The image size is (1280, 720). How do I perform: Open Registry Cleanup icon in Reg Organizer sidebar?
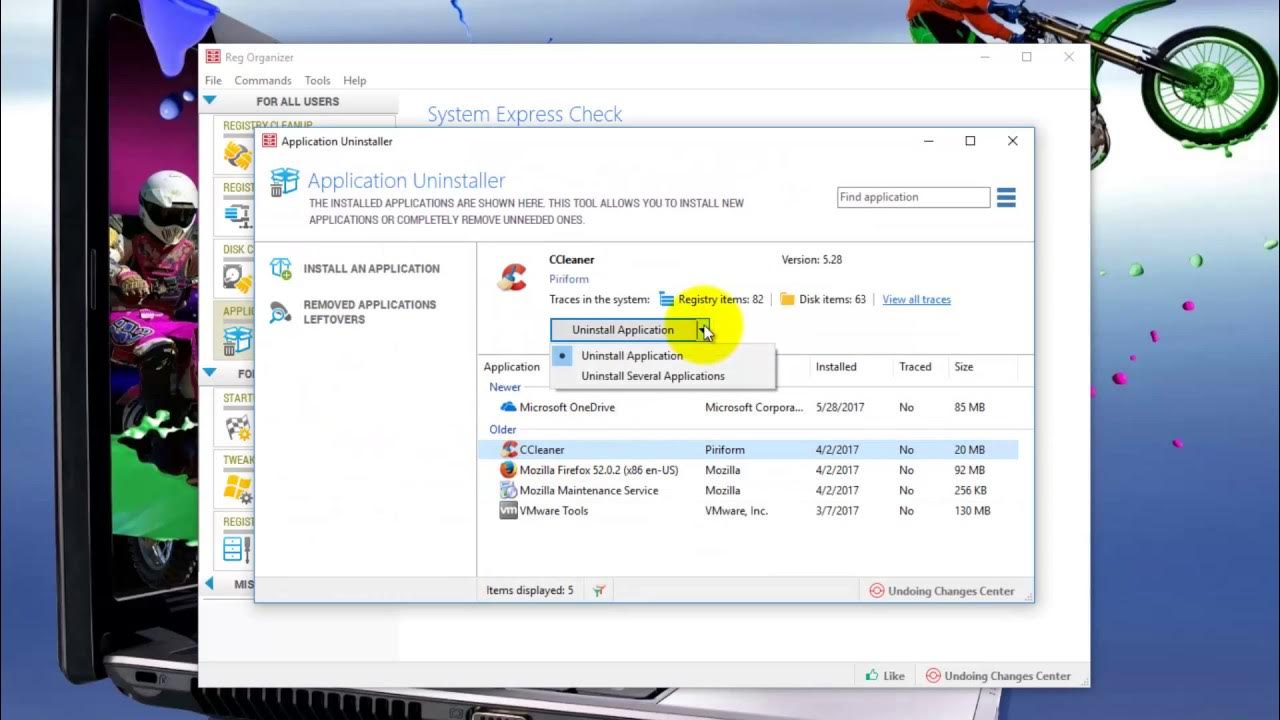point(237,155)
